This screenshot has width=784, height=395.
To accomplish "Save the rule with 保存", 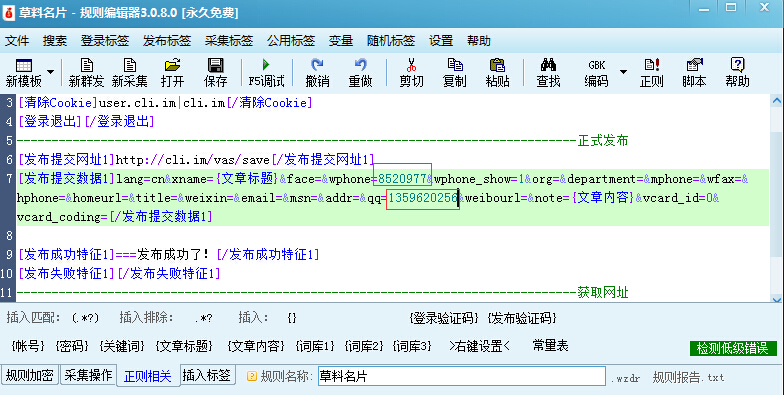I will click(216, 72).
